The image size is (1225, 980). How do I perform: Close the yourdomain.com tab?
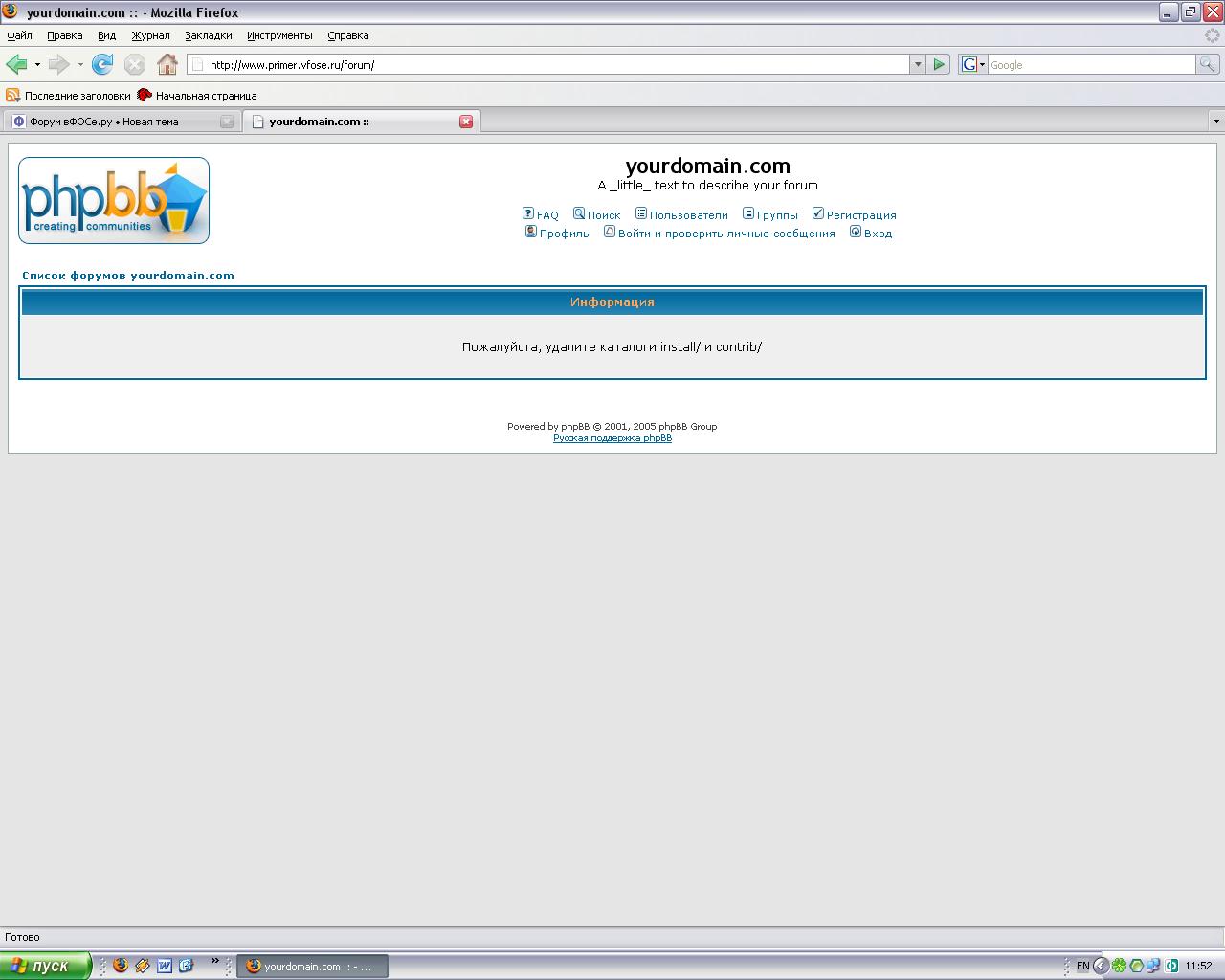coord(466,122)
